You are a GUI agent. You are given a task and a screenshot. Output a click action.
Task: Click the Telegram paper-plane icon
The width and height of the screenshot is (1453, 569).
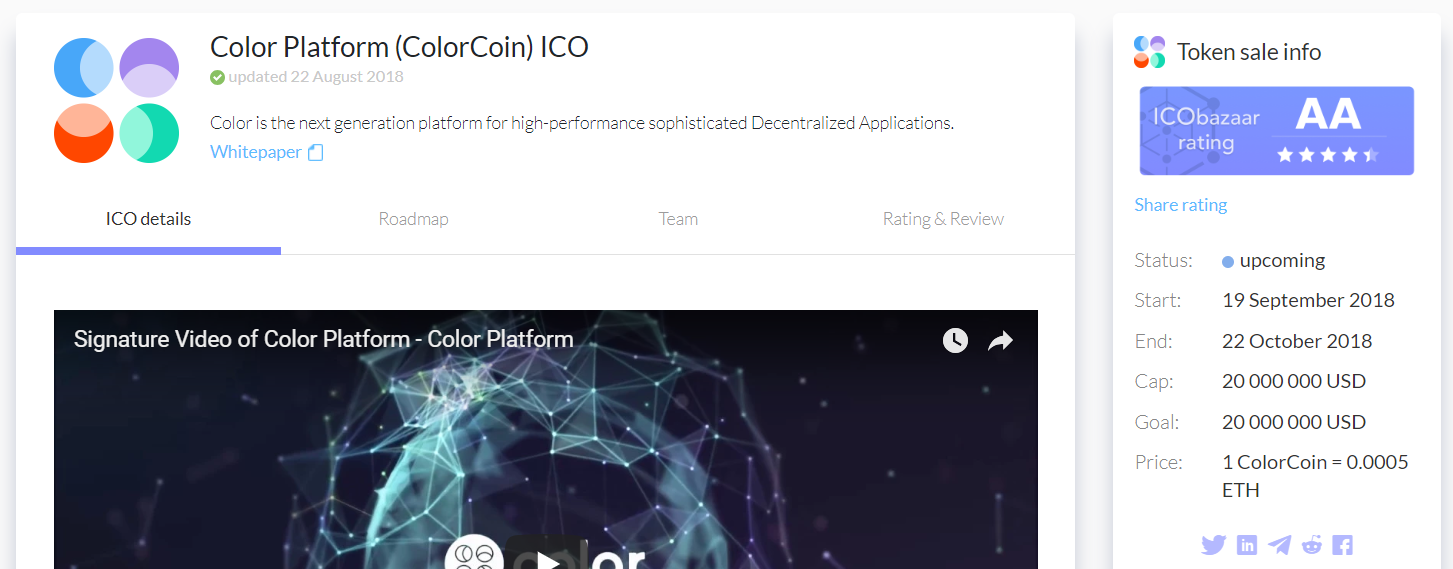pyautogui.click(x=1279, y=545)
